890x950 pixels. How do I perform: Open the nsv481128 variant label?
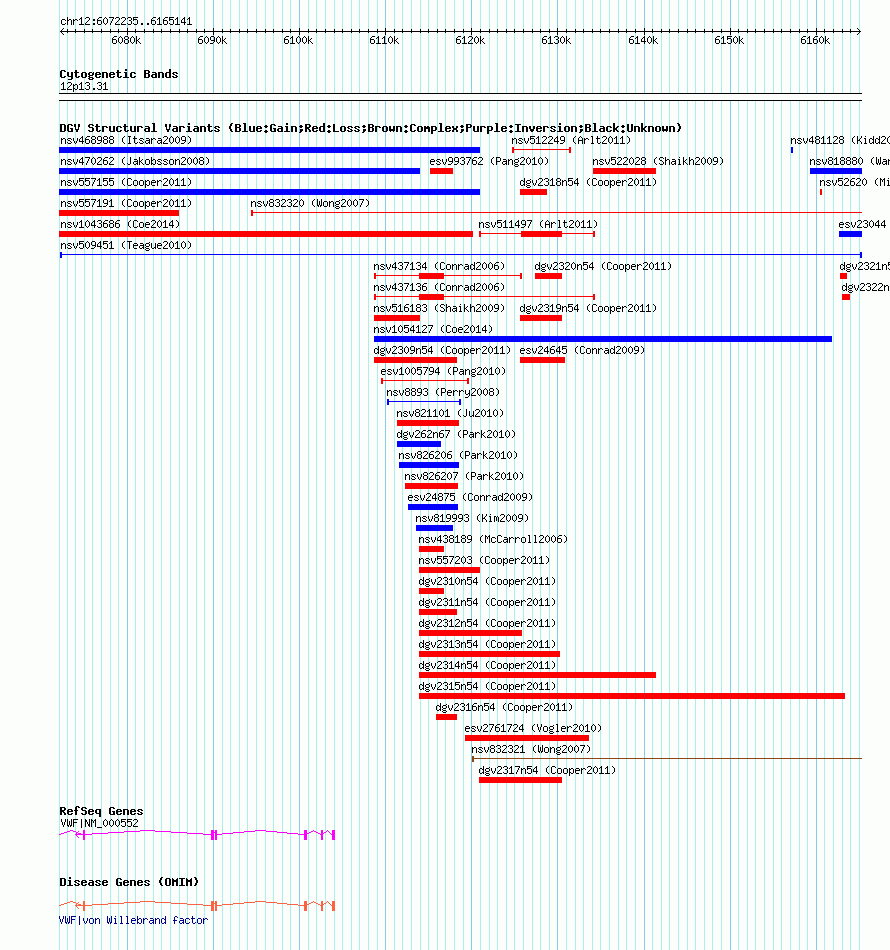[x=840, y=141]
